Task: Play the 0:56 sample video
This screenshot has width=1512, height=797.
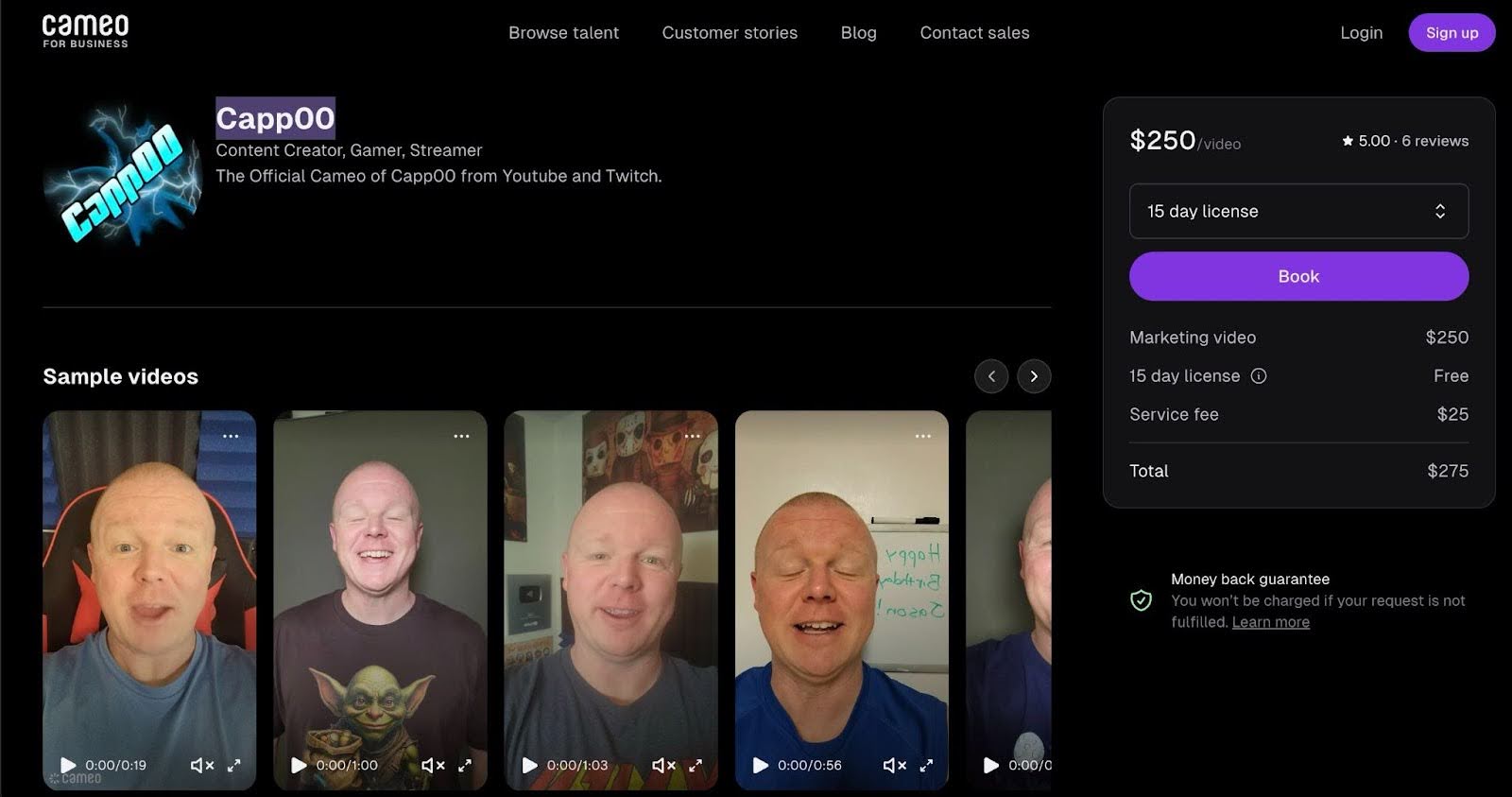Action: pos(760,765)
